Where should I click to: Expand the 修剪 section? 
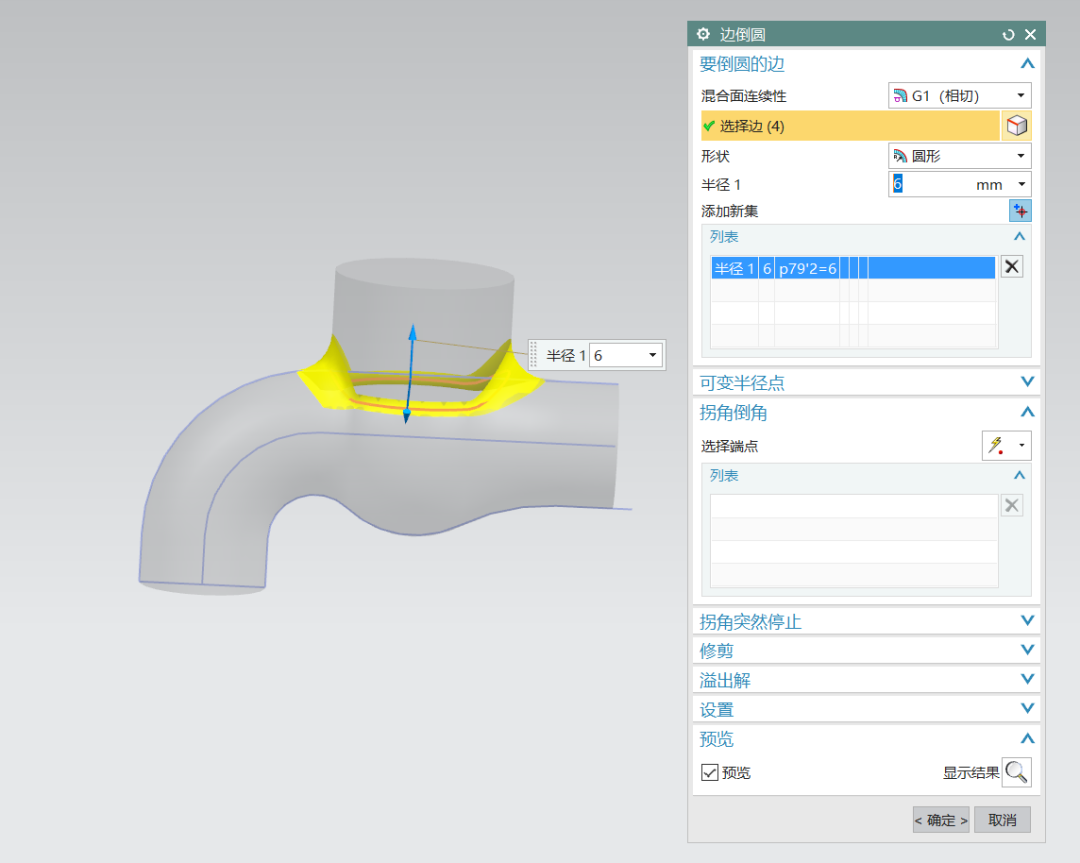pyautogui.click(x=1027, y=649)
